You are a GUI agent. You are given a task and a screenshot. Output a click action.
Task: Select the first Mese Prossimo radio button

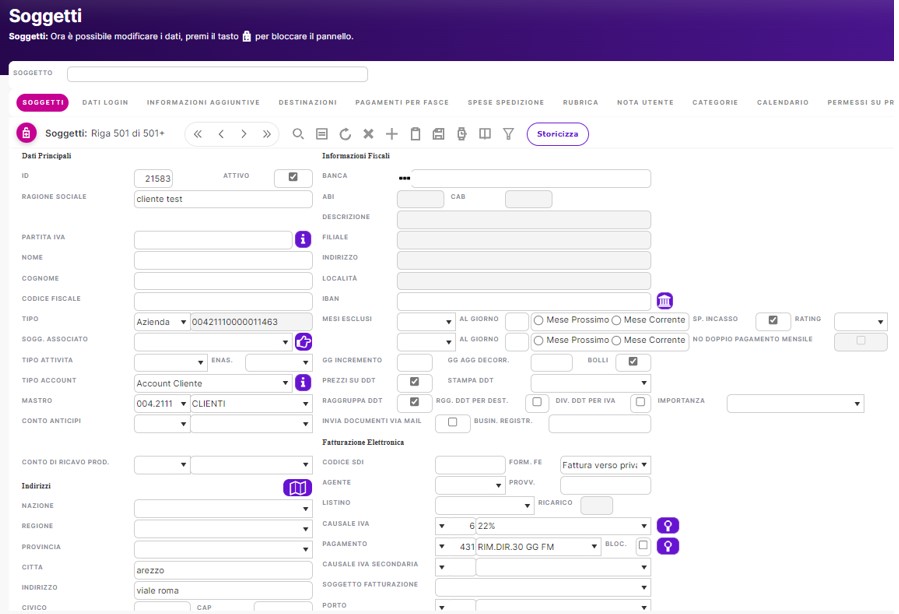[x=539, y=320]
